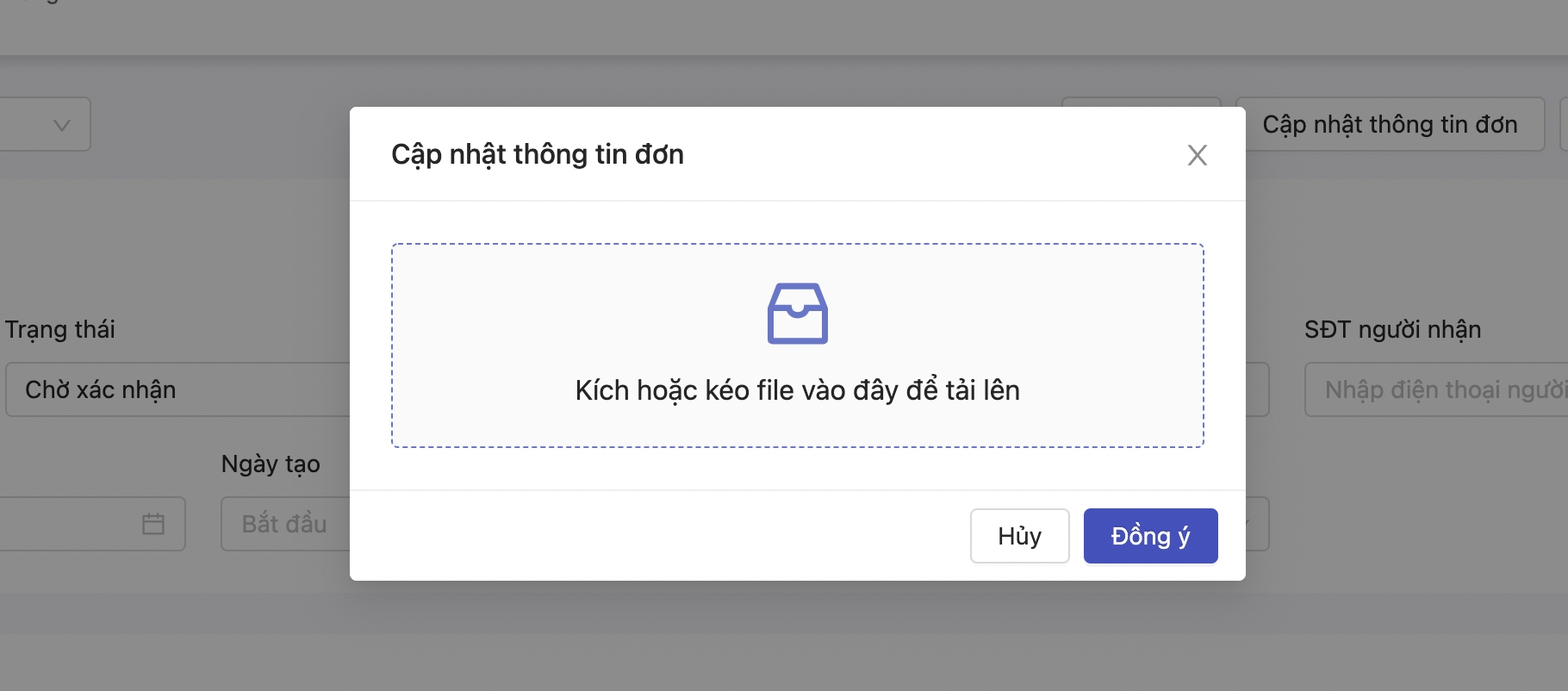Confirm with the Đồng ý button
This screenshot has height=691, width=1568.
pos(1150,536)
